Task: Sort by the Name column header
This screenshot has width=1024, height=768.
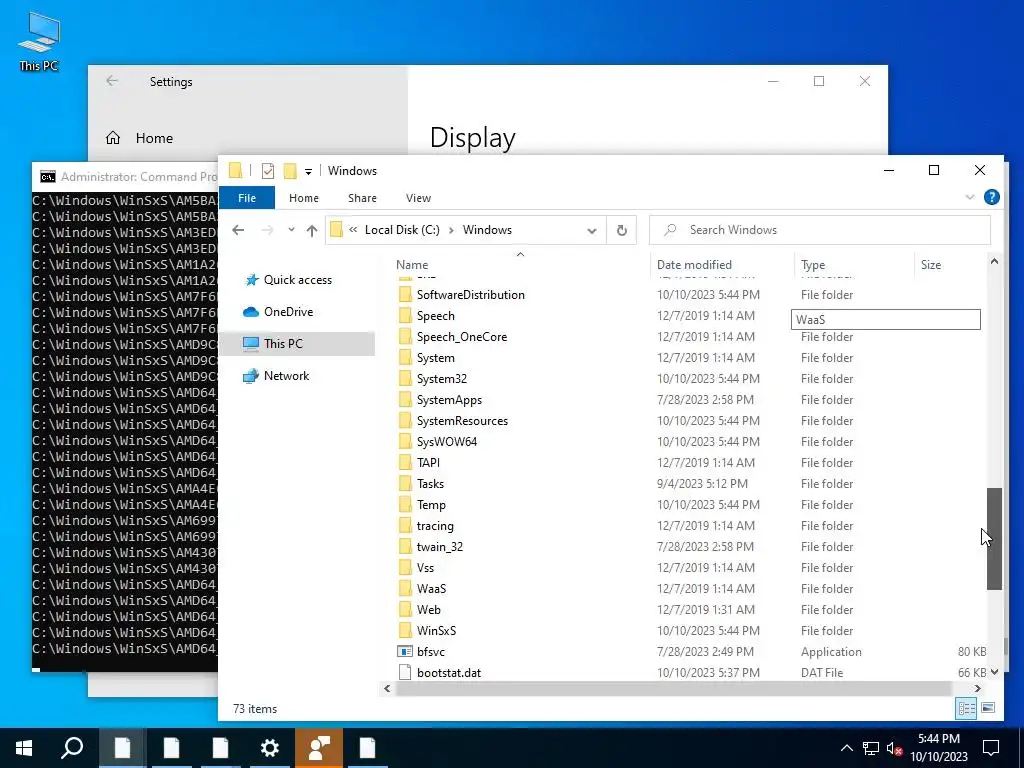Action: point(412,264)
